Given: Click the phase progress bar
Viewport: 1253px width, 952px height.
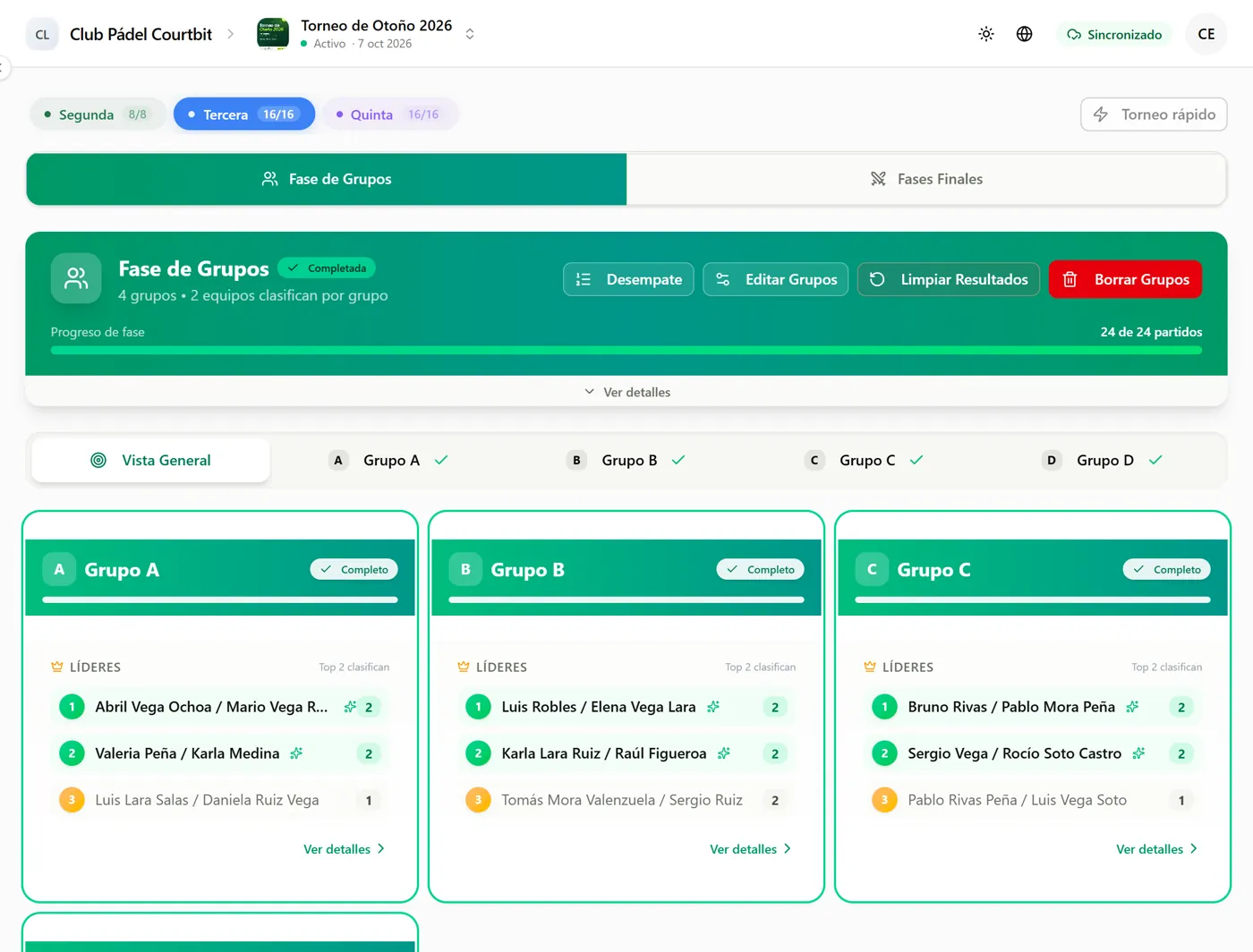Looking at the screenshot, I should point(626,351).
